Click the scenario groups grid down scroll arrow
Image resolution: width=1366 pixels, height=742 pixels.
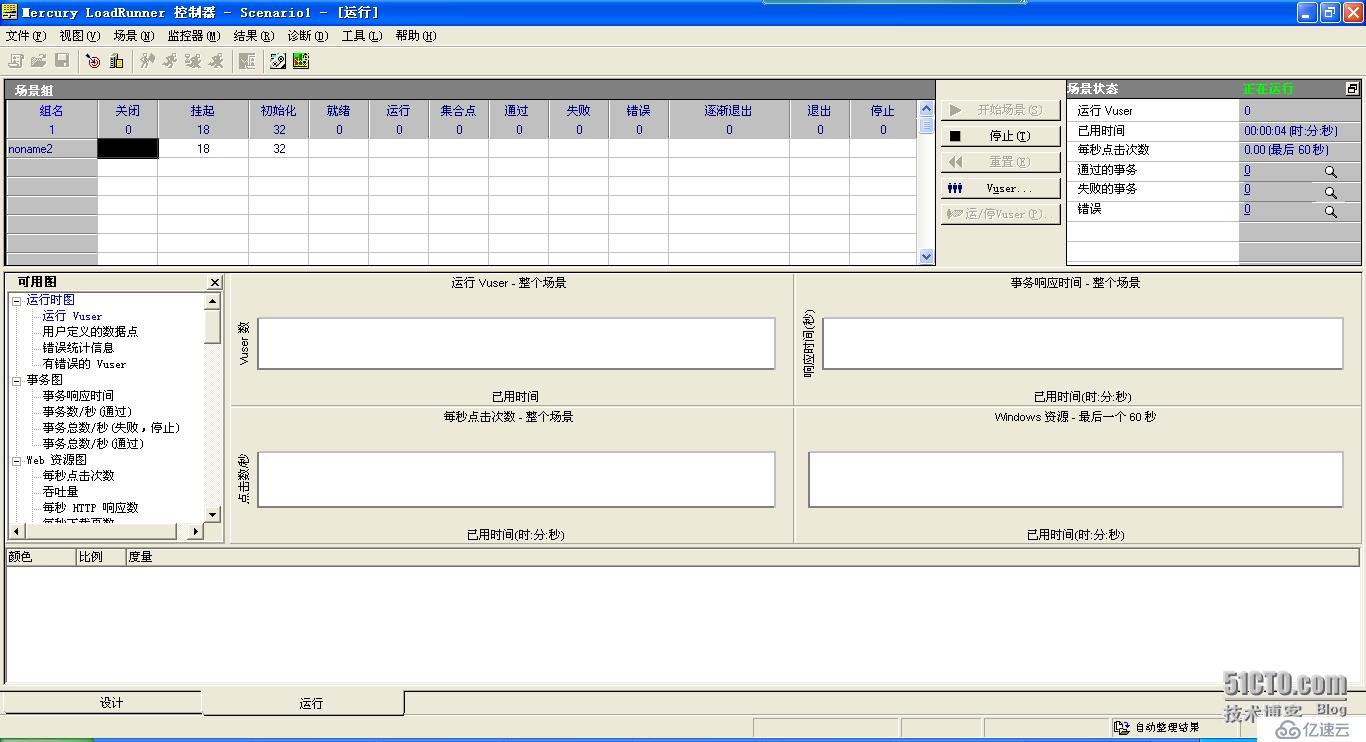(926, 256)
